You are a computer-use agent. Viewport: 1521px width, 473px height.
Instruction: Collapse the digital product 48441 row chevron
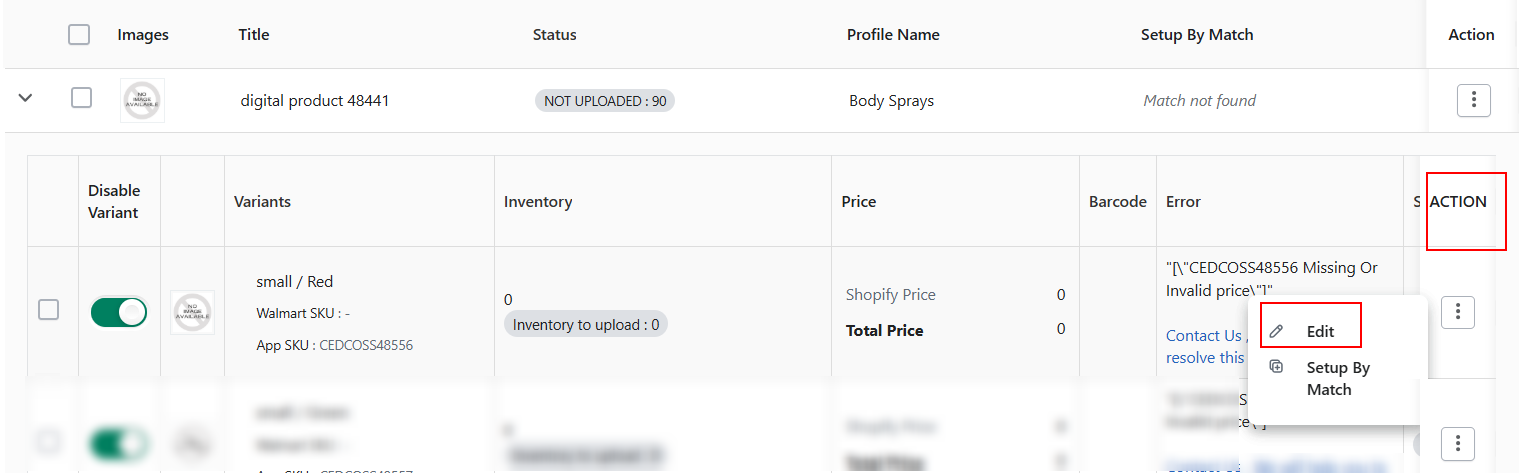(26, 98)
